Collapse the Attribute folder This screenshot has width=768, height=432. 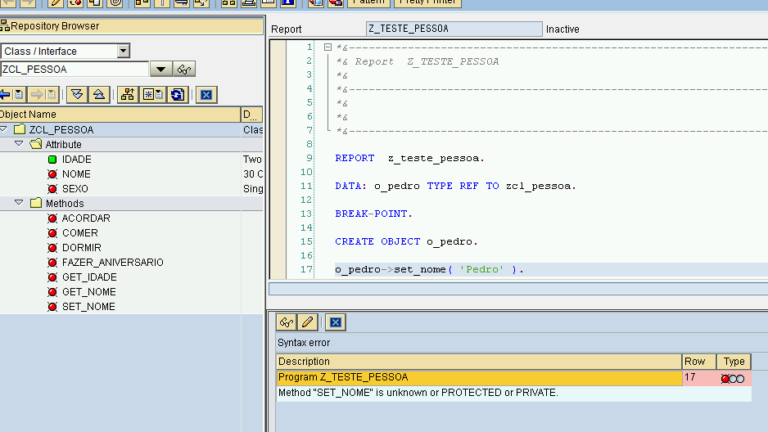pos(18,144)
